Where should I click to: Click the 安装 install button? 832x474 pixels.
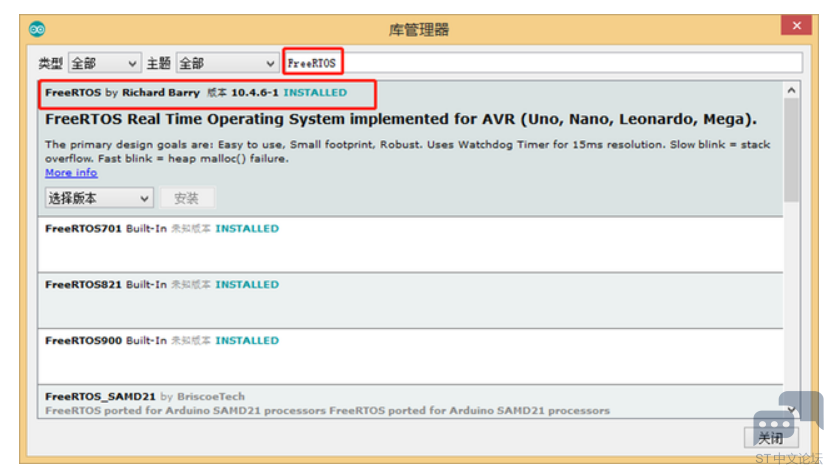[186, 198]
